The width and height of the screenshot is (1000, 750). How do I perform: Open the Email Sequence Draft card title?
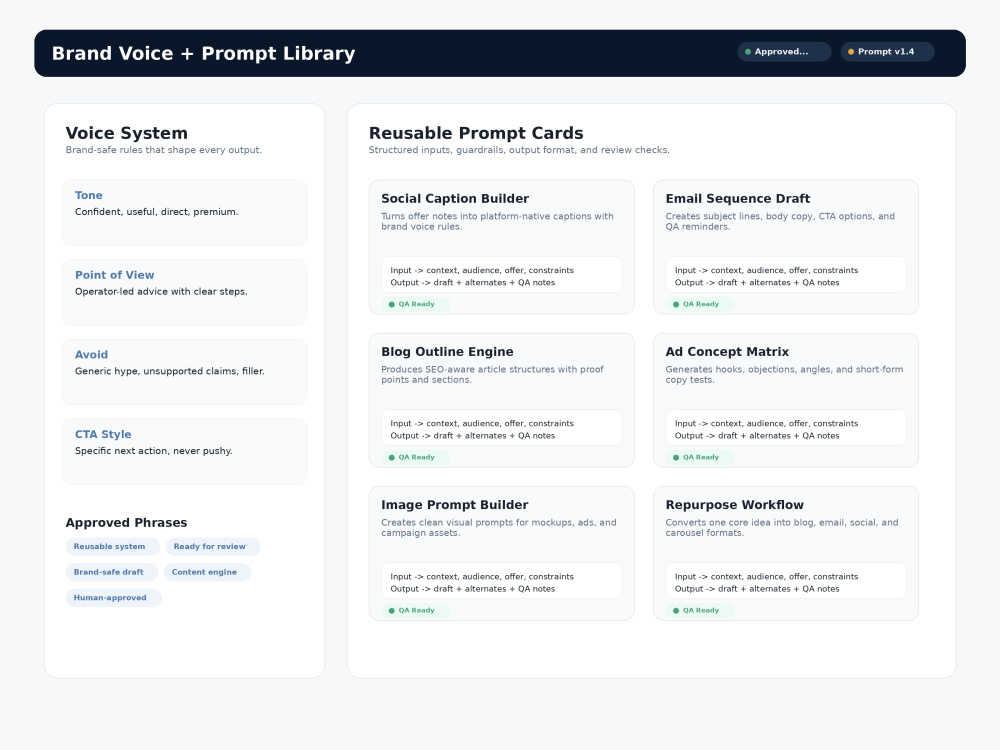(x=737, y=199)
